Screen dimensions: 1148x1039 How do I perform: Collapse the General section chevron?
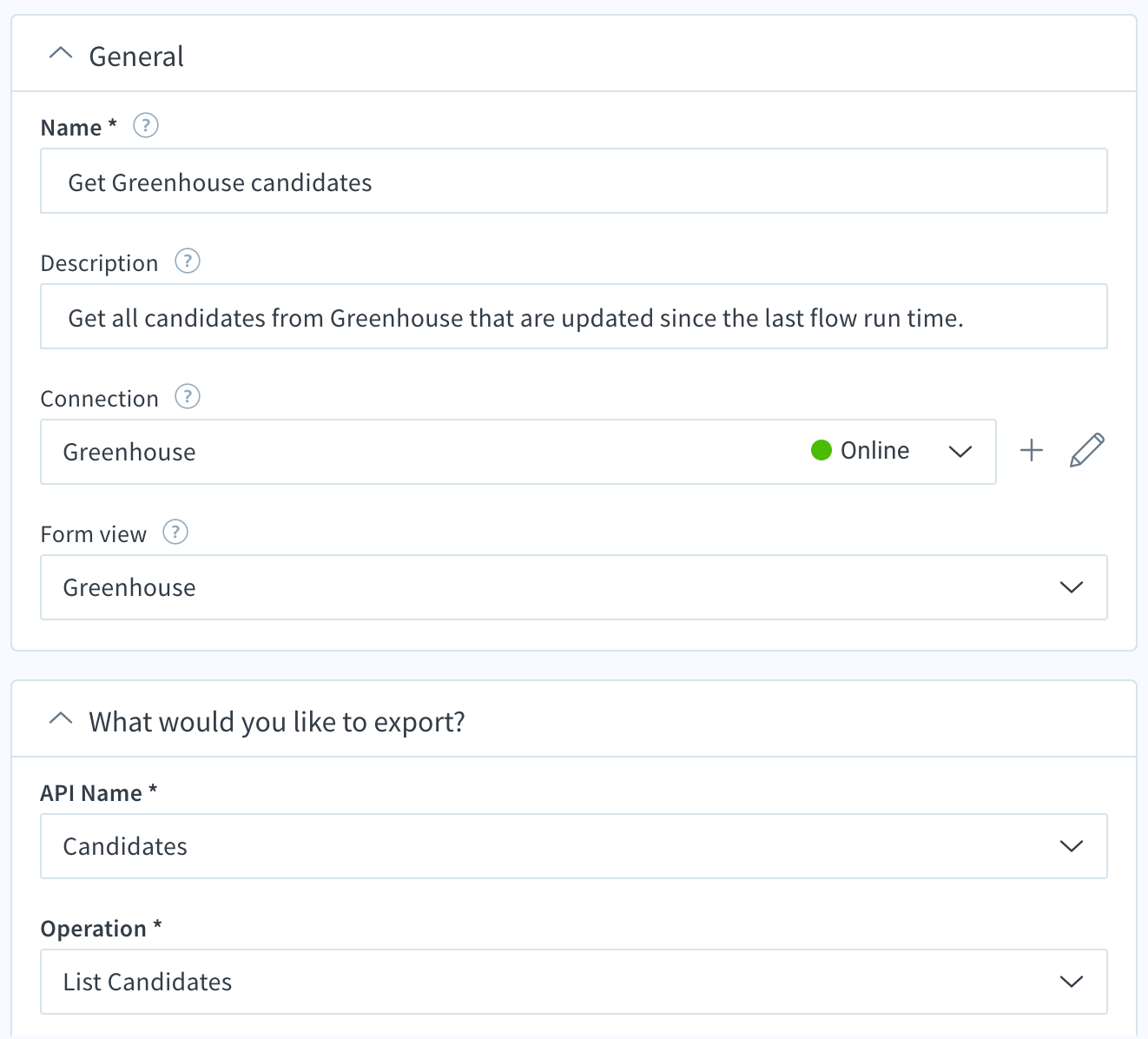point(60,54)
